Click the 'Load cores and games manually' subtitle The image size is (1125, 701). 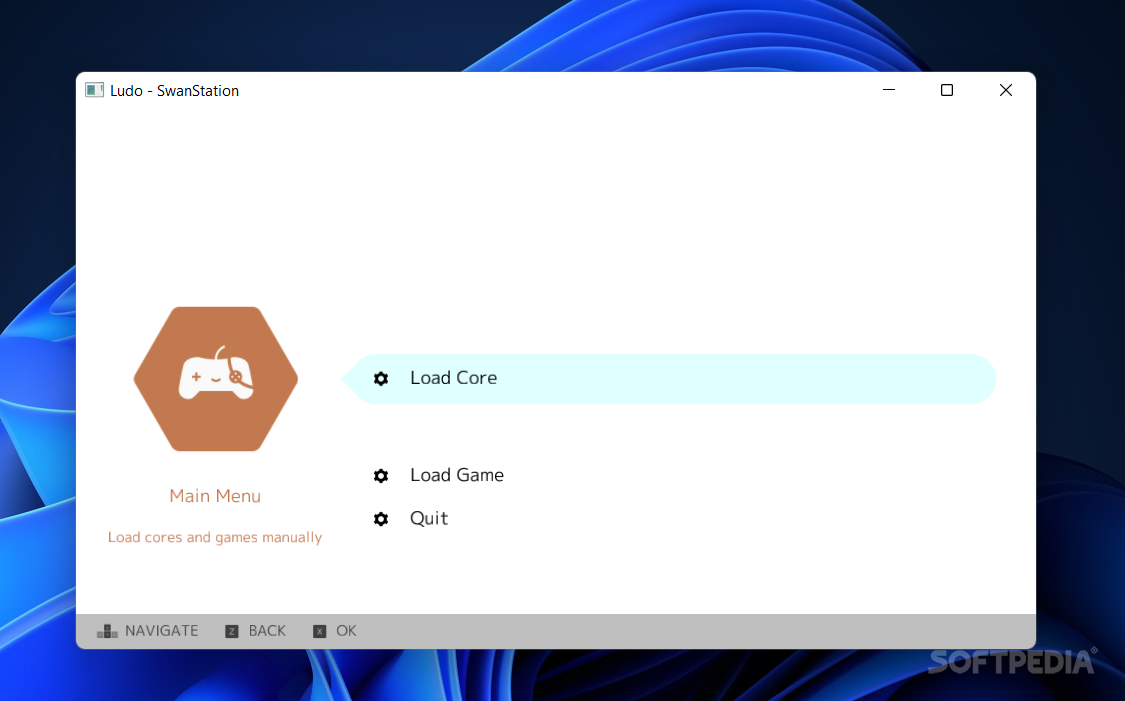point(215,537)
